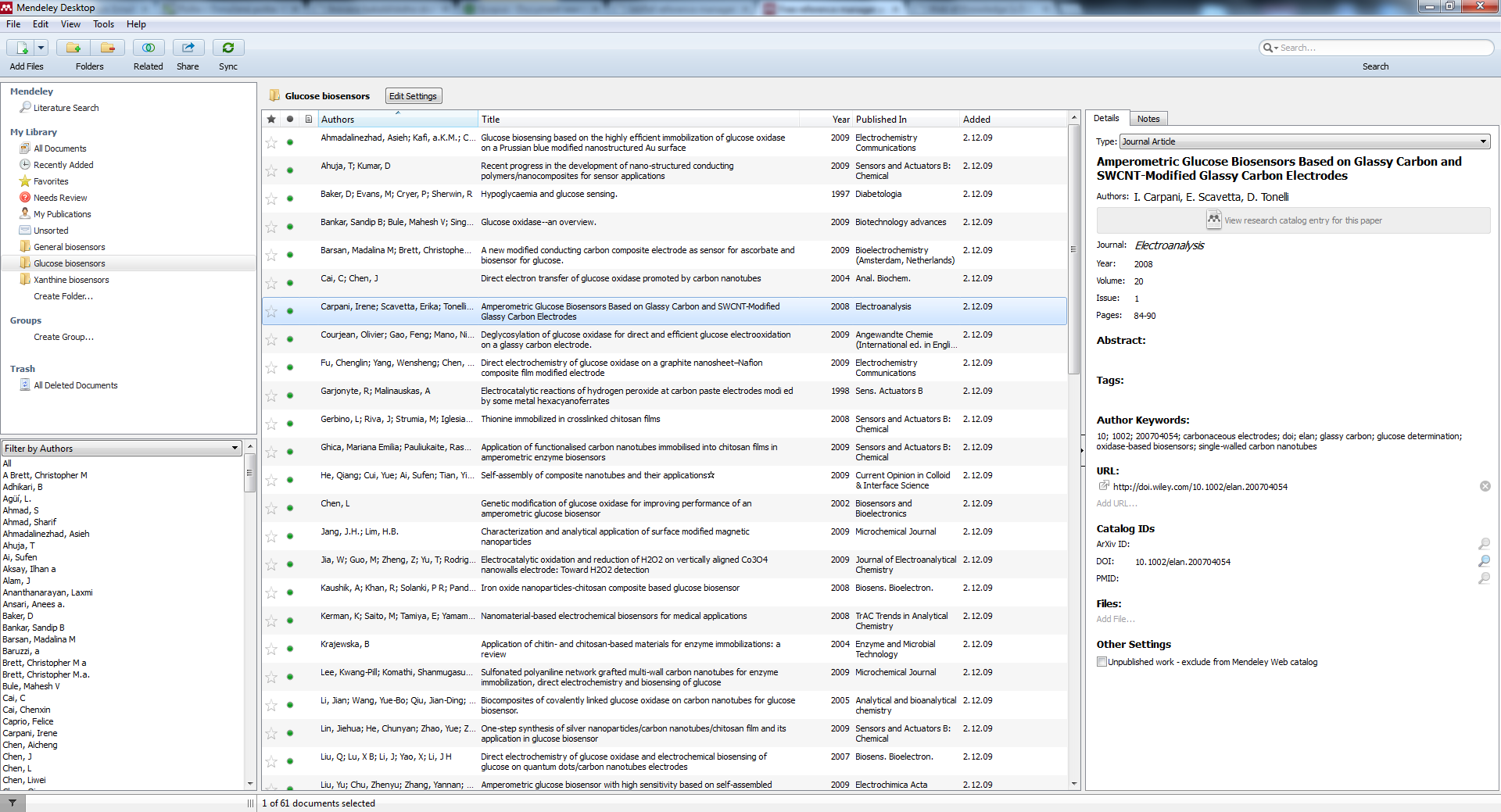Toggle favorite star for Baker, D row
The width and height of the screenshot is (1501, 812).
(x=271, y=199)
